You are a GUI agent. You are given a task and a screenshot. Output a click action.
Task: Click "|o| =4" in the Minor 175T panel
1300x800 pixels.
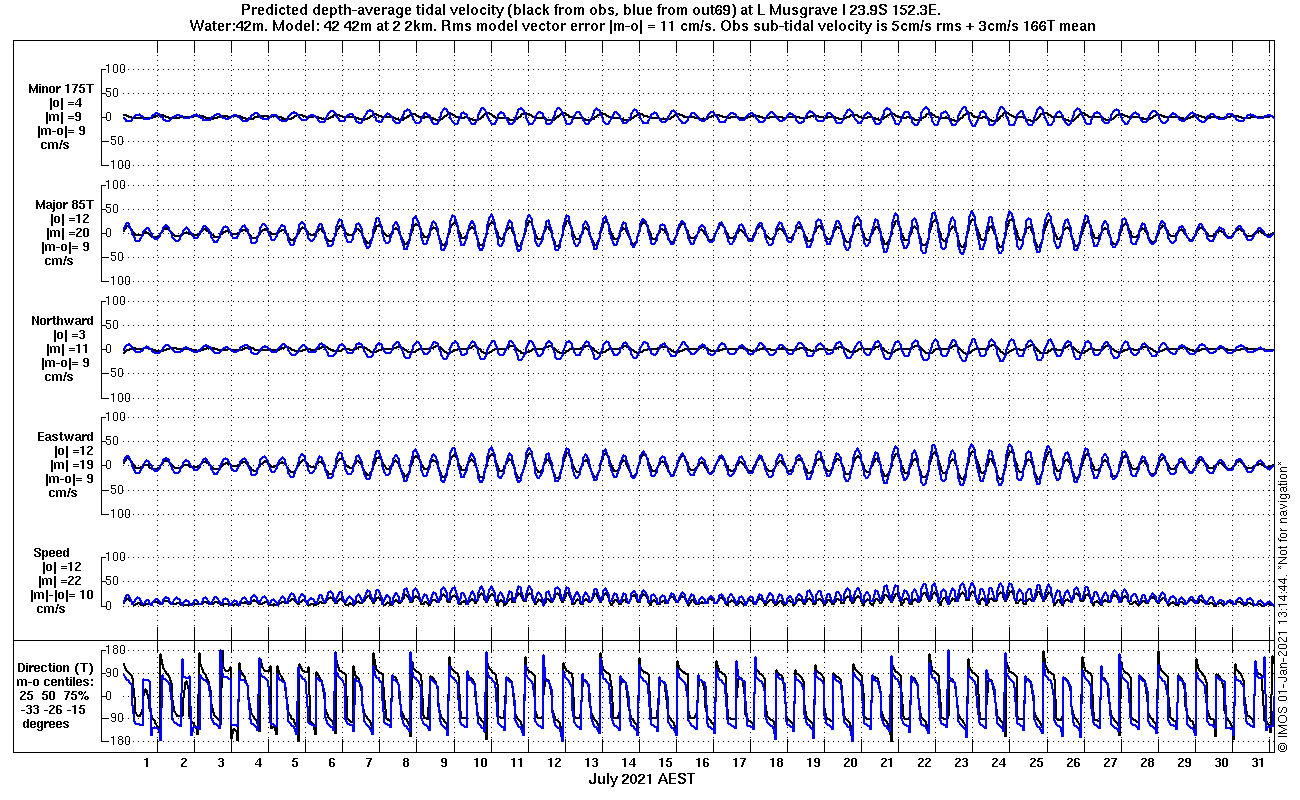[65, 103]
